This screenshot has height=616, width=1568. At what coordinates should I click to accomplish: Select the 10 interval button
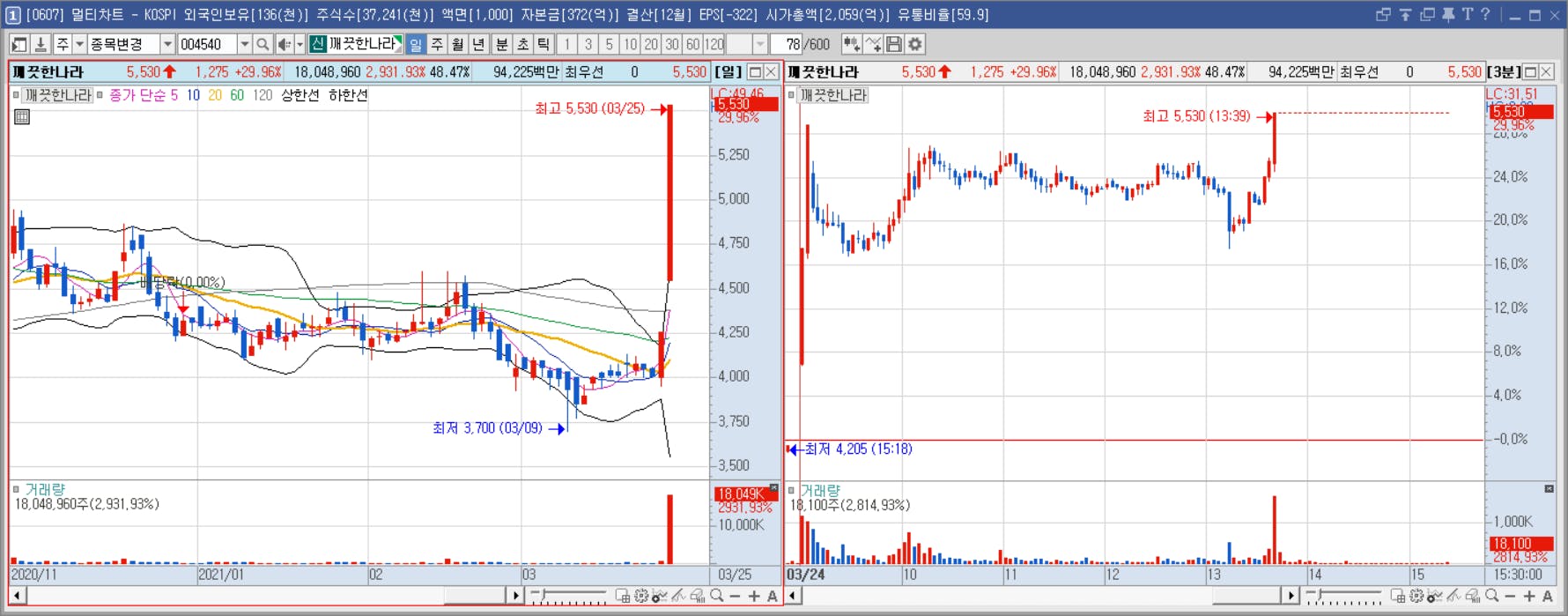[630, 44]
